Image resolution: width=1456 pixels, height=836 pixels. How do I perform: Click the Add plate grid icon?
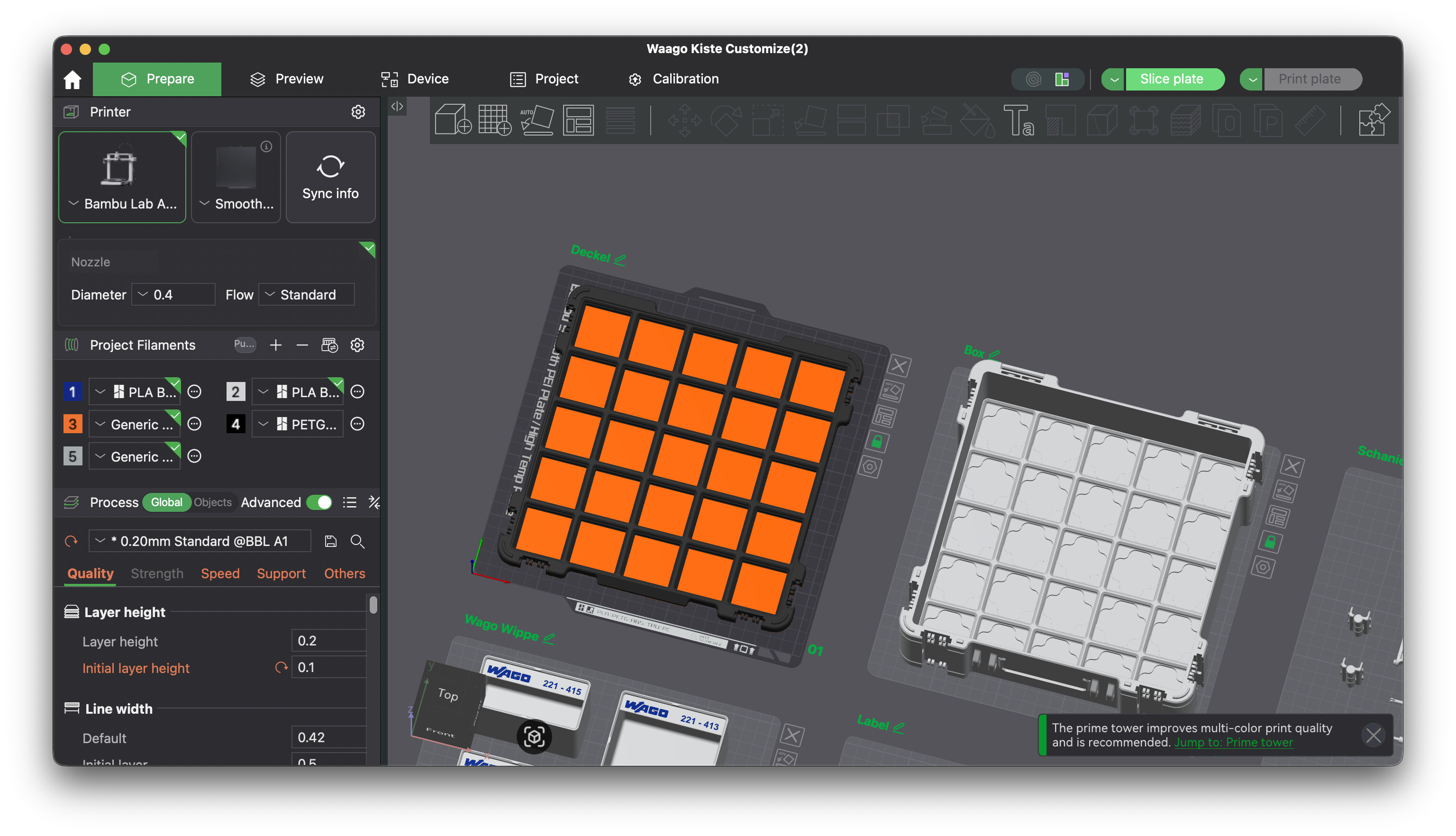point(495,119)
